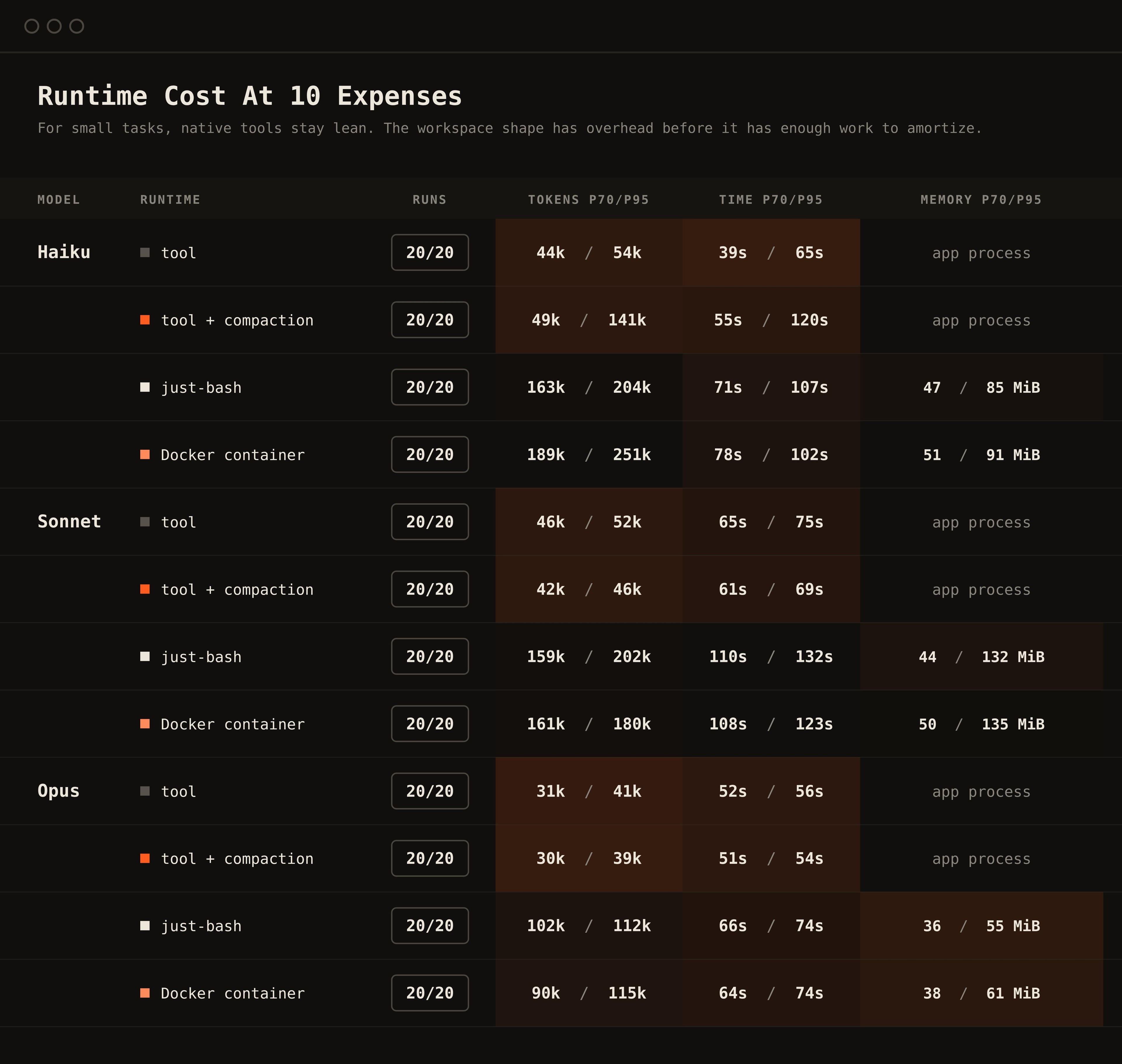This screenshot has width=1122, height=1064.
Task: Select the Sonnet model row label
Action: coord(69,522)
